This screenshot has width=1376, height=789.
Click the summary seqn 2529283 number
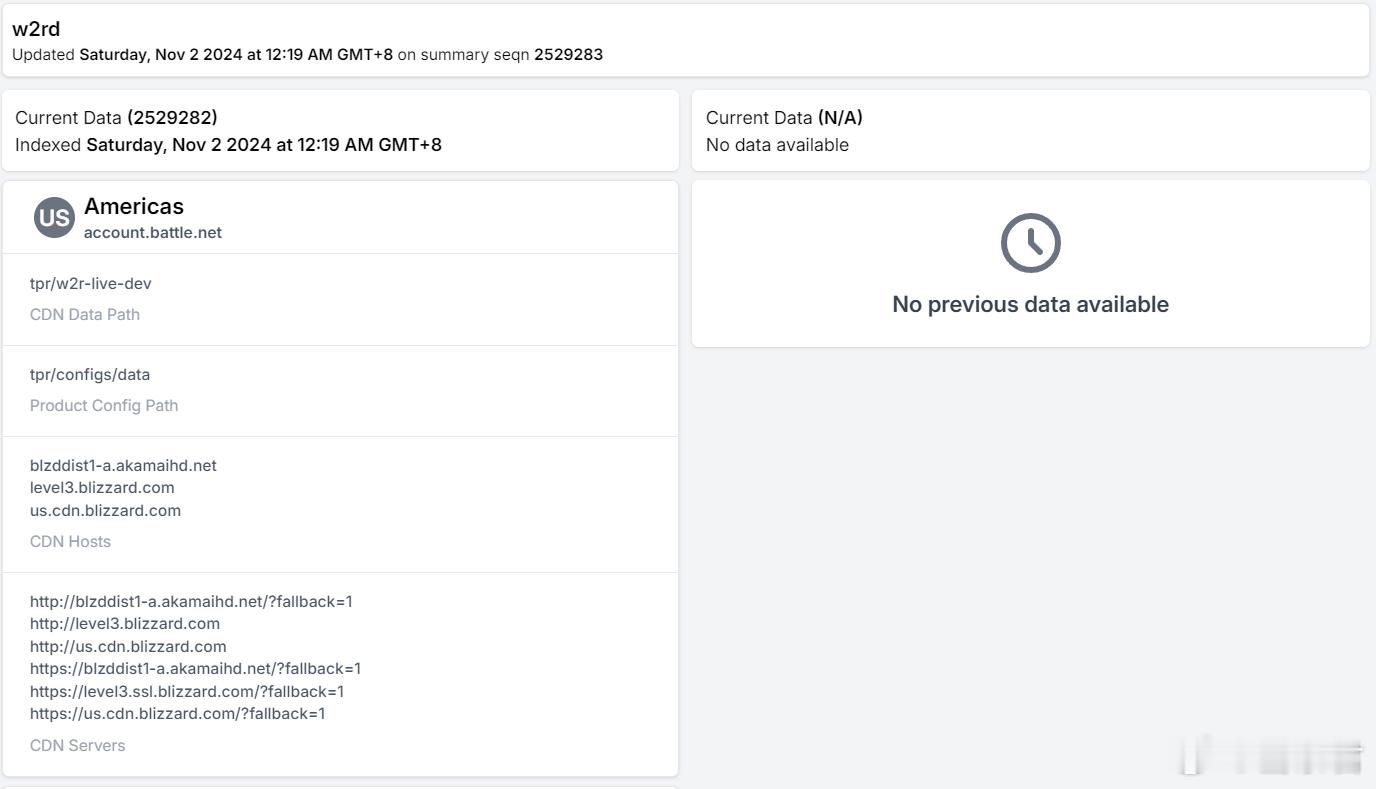click(568, 54)
